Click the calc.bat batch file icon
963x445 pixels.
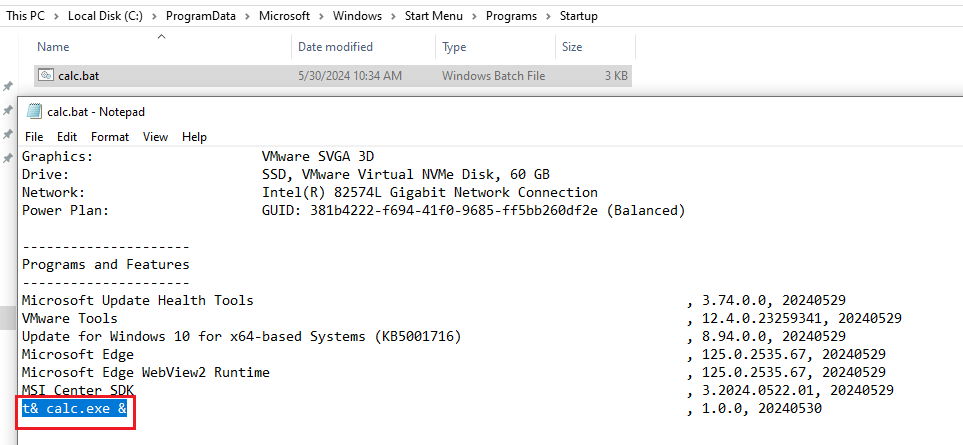click(x=45, y=76)
